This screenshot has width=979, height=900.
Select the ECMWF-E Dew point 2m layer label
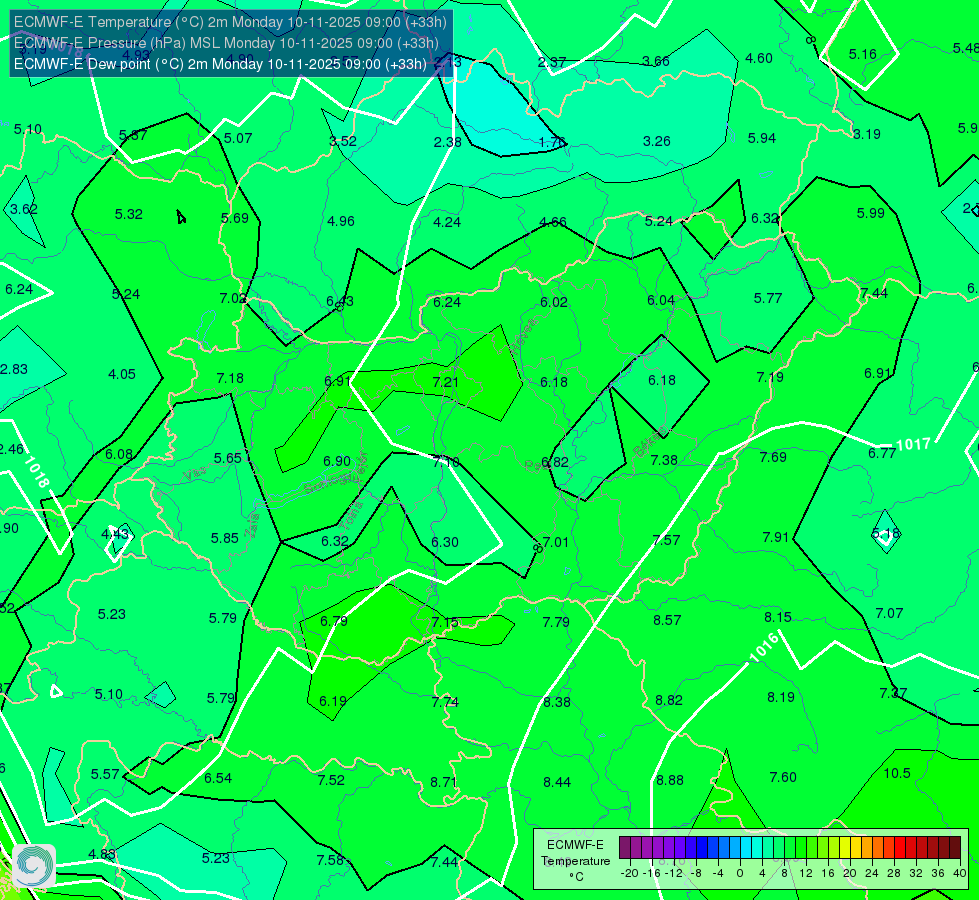pyautogui.click(x=220, y=64)
